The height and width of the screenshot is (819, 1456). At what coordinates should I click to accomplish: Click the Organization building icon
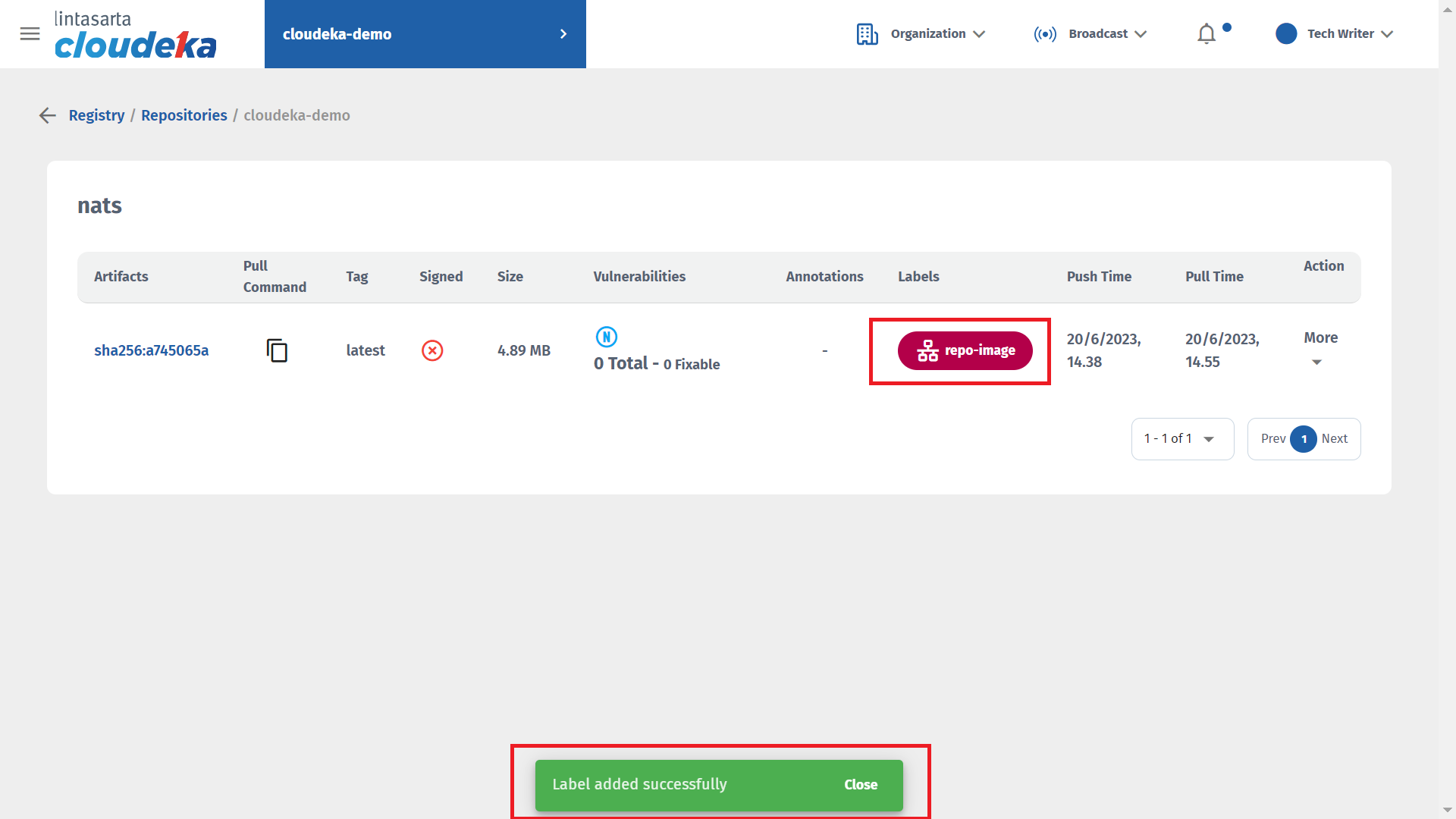pyautogui.click(x=867, y=34)
